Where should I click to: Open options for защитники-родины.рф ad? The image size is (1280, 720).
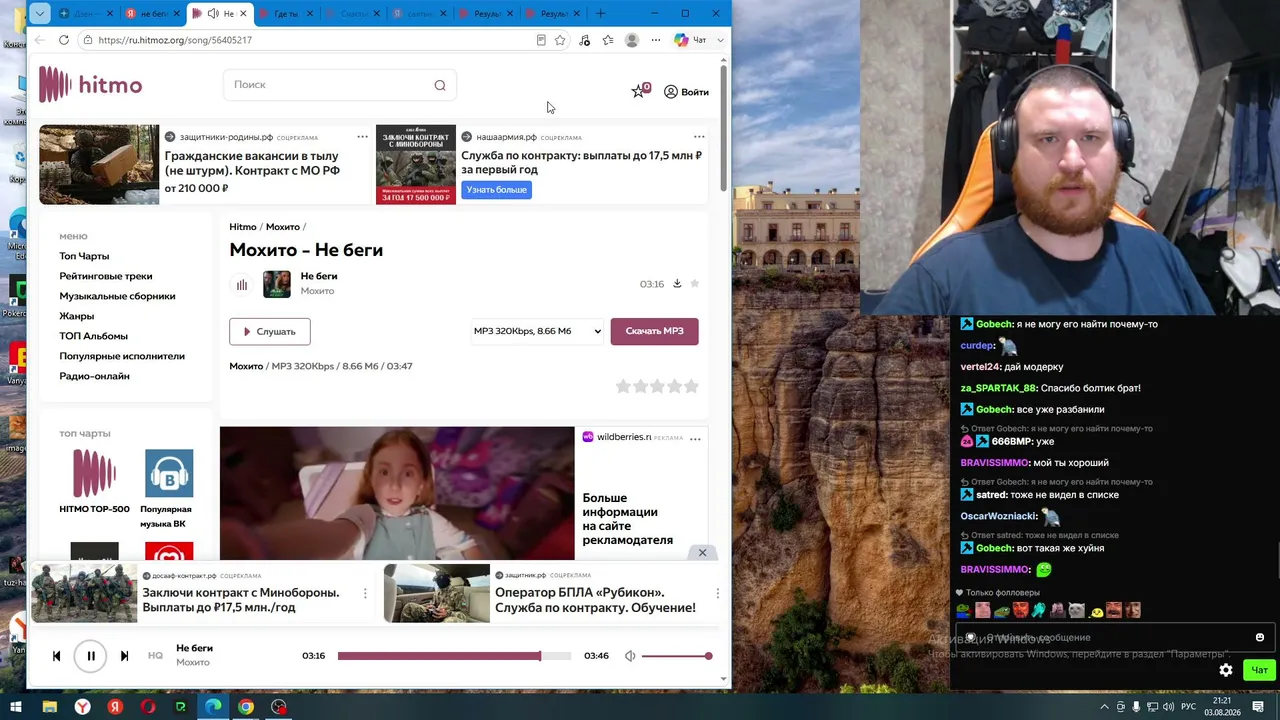click(x=363, y=137)
